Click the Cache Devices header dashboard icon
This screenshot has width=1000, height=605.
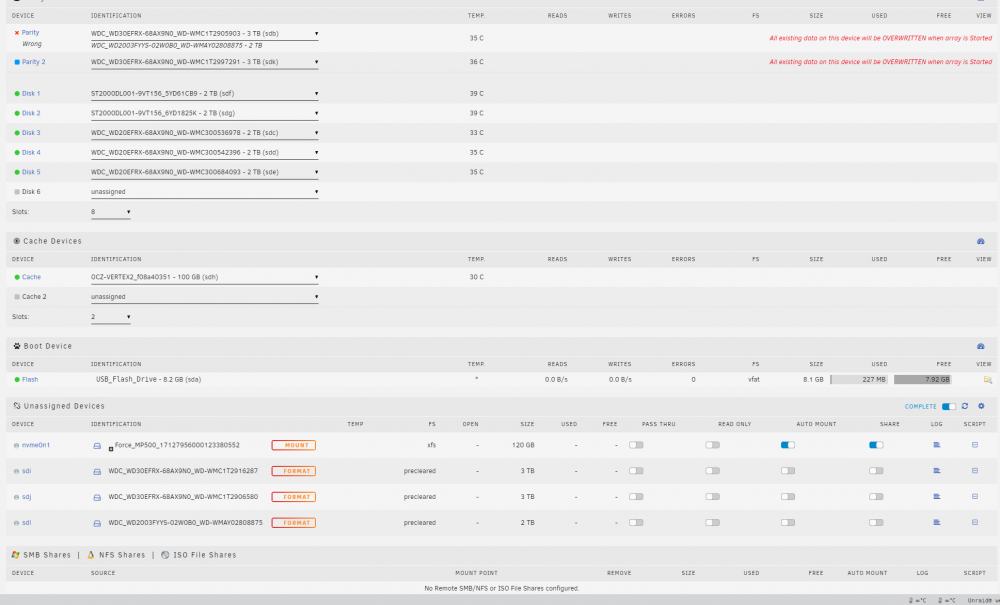coord(981,242)
